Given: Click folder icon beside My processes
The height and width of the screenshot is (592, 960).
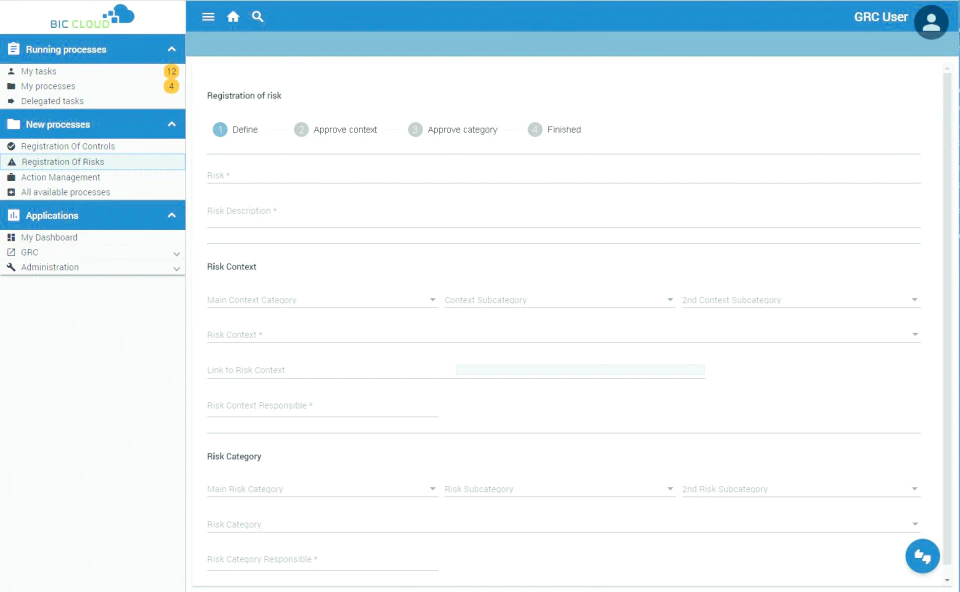Looking at the screenshot, I should point(11,86).
